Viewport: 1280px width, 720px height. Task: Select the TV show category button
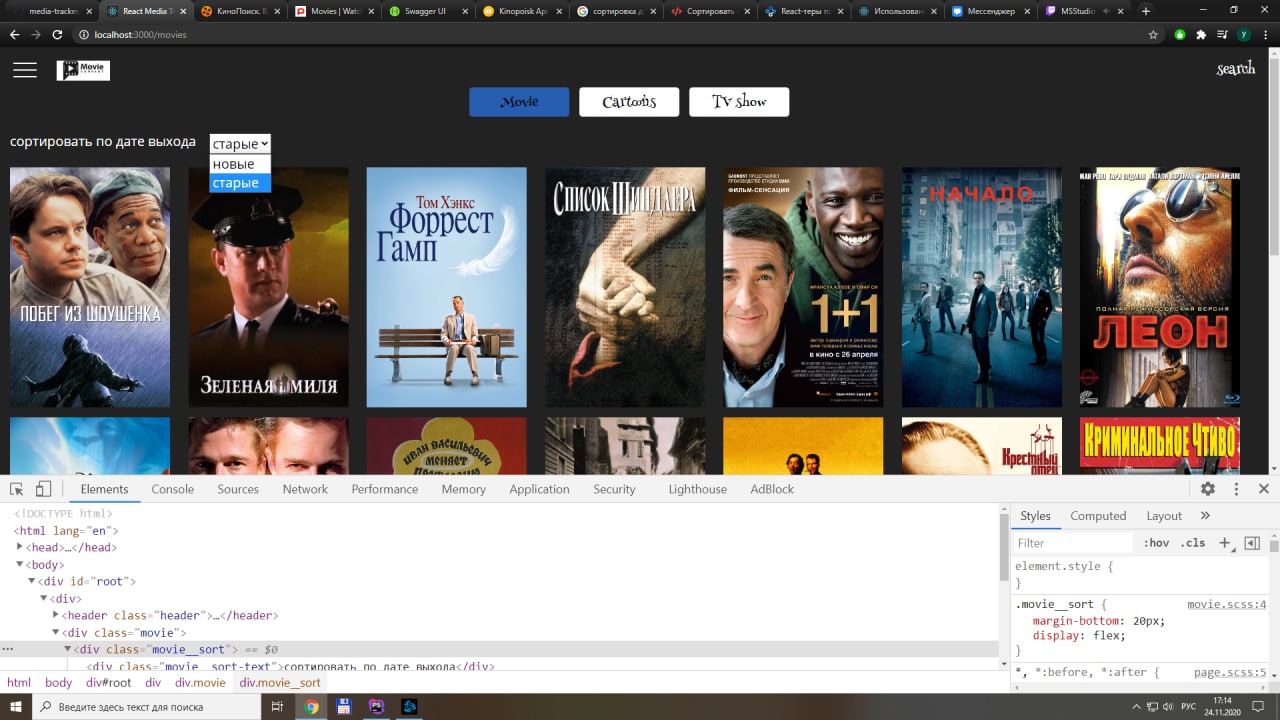(x=739, y=102)
